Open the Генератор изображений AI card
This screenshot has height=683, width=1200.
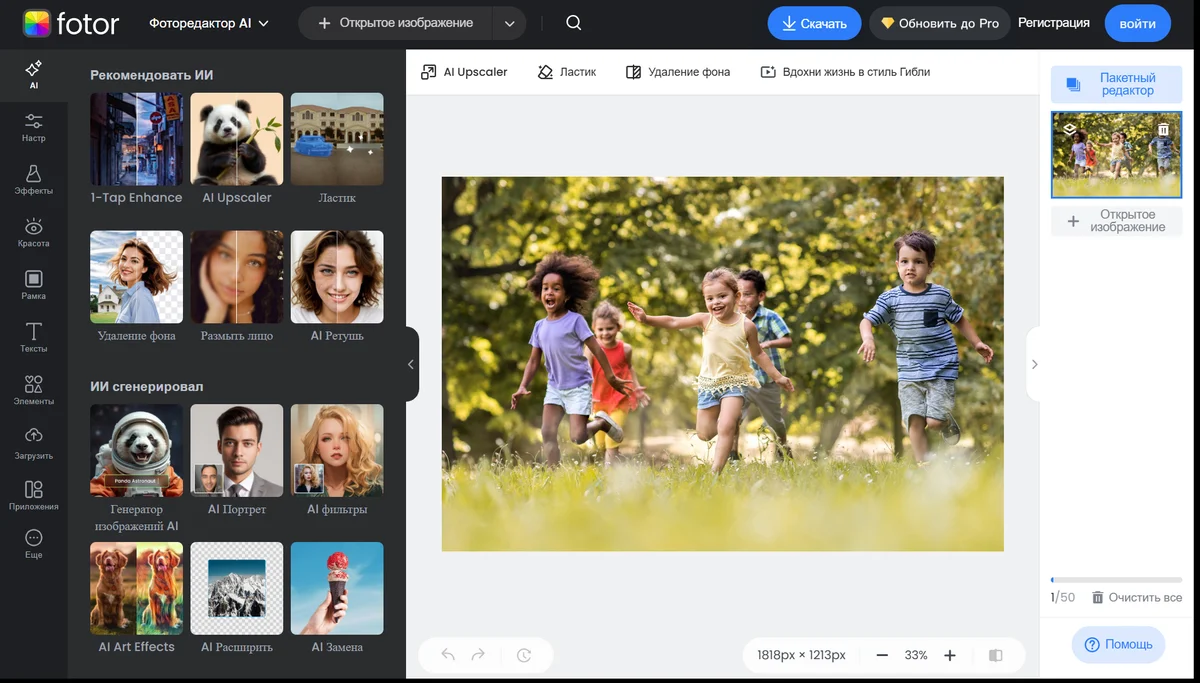click(137, 469)
